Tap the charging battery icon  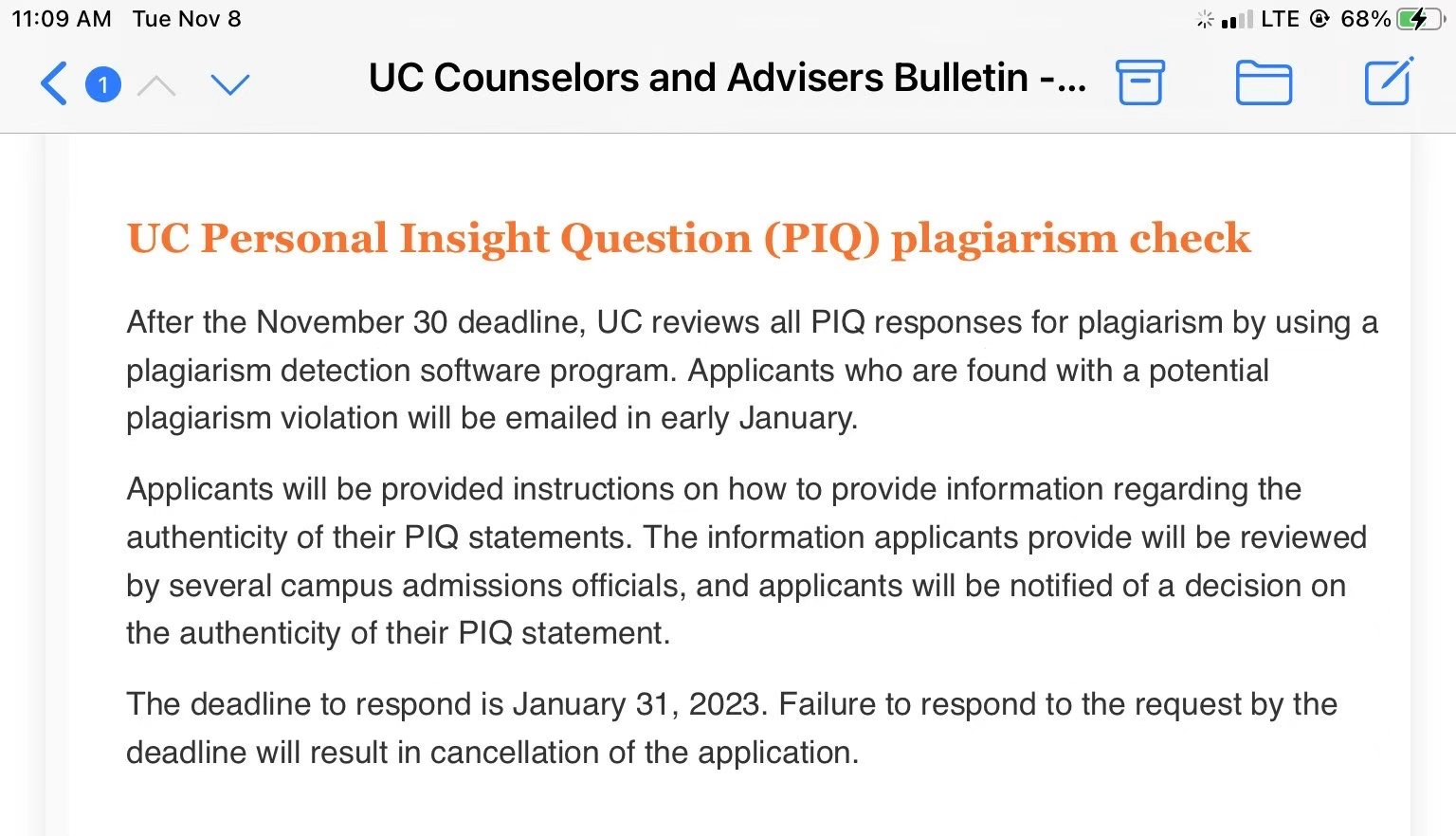pyautogui.click(x=1418, y=17)
